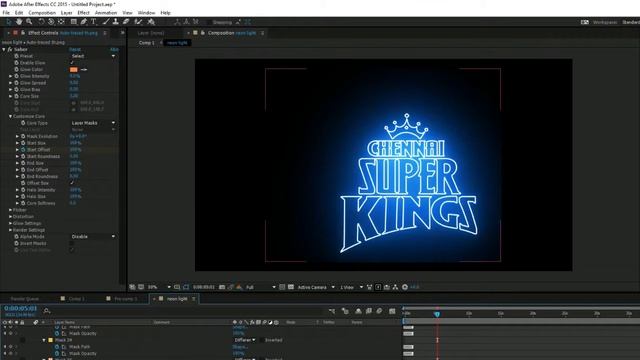Screen dimensions: 640x360
Task: Open the Full resolution dropdown
Action: click(x=260, y=287)
